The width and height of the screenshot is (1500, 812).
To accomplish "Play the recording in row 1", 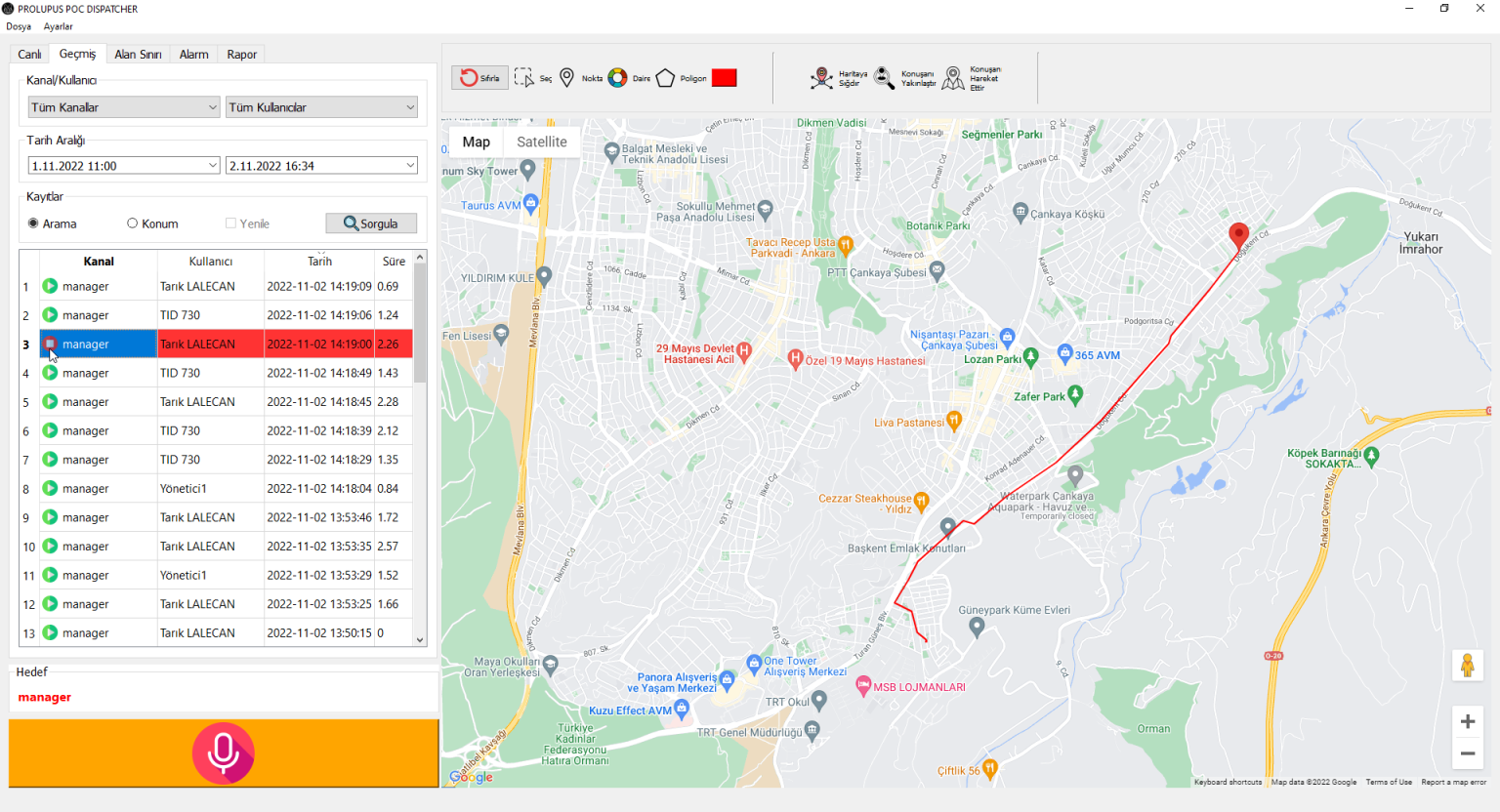I will point(50,286).
